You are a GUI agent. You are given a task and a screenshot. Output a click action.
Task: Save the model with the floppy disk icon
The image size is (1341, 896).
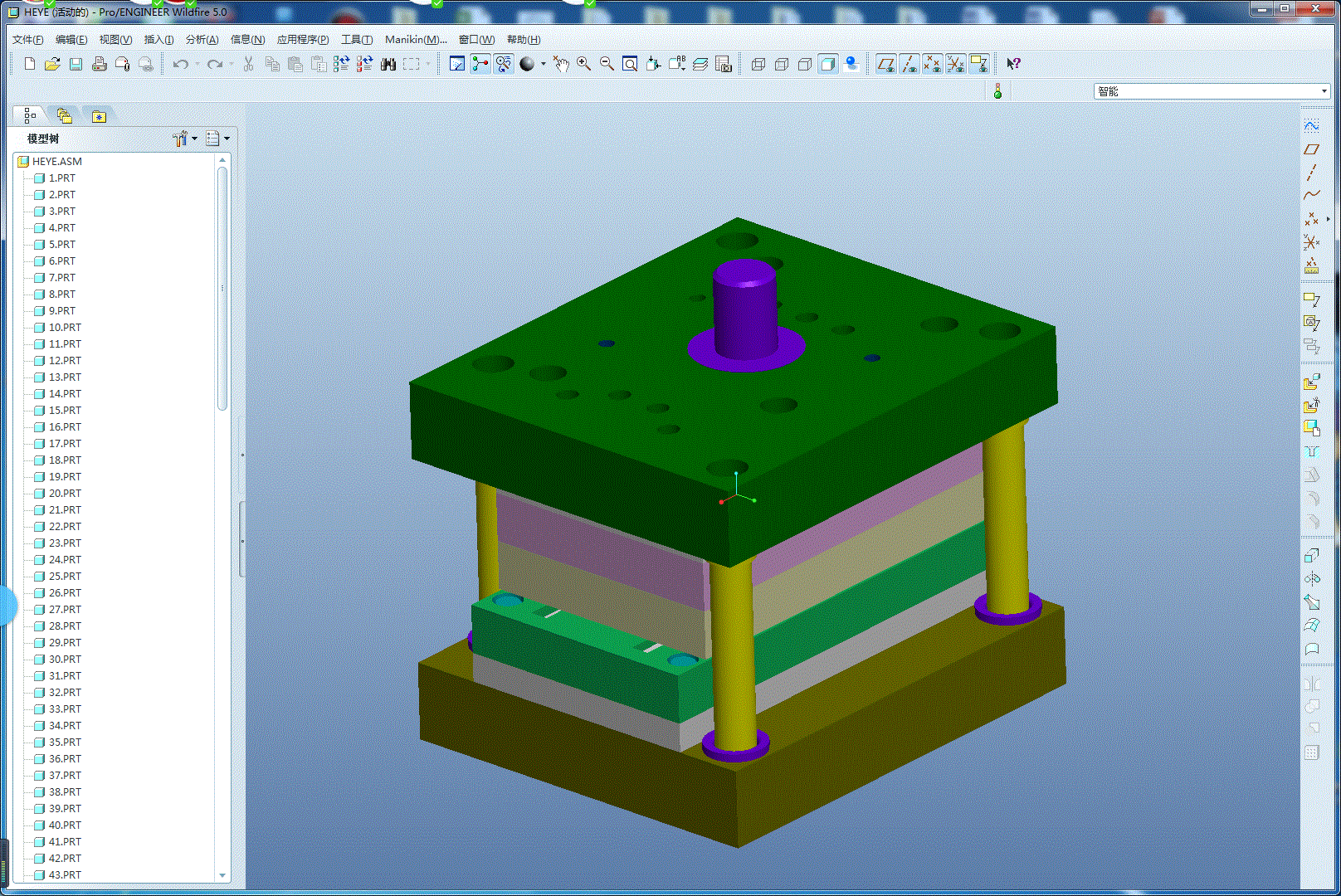pos(76,64)
